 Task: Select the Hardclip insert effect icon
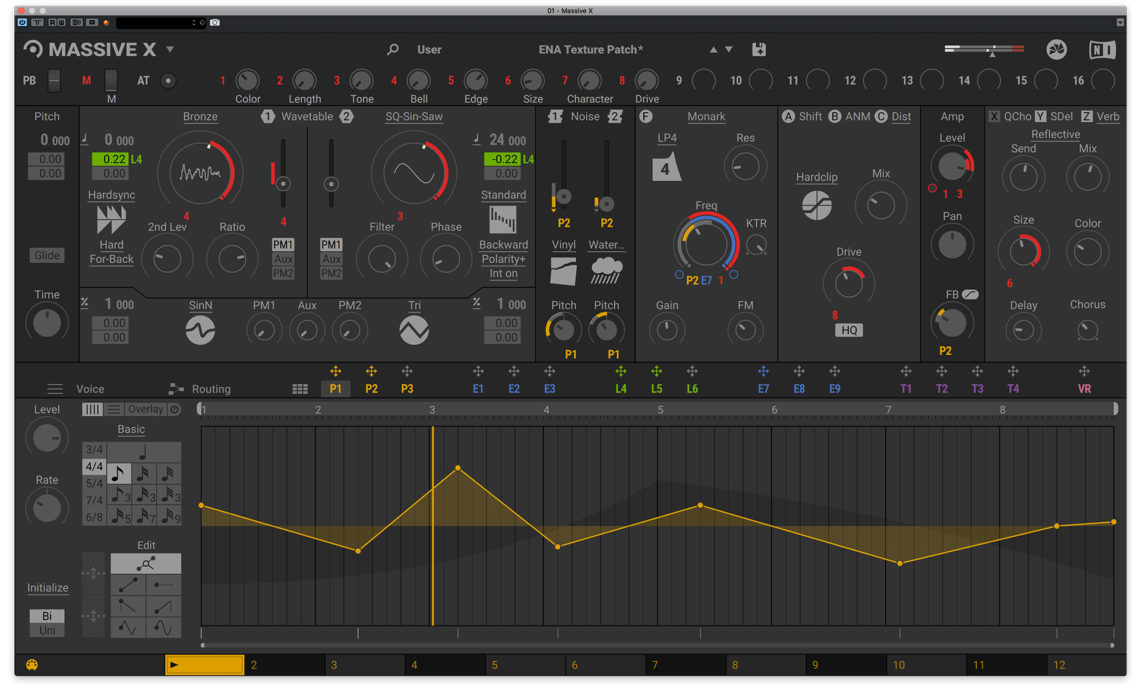click(816, 206)
